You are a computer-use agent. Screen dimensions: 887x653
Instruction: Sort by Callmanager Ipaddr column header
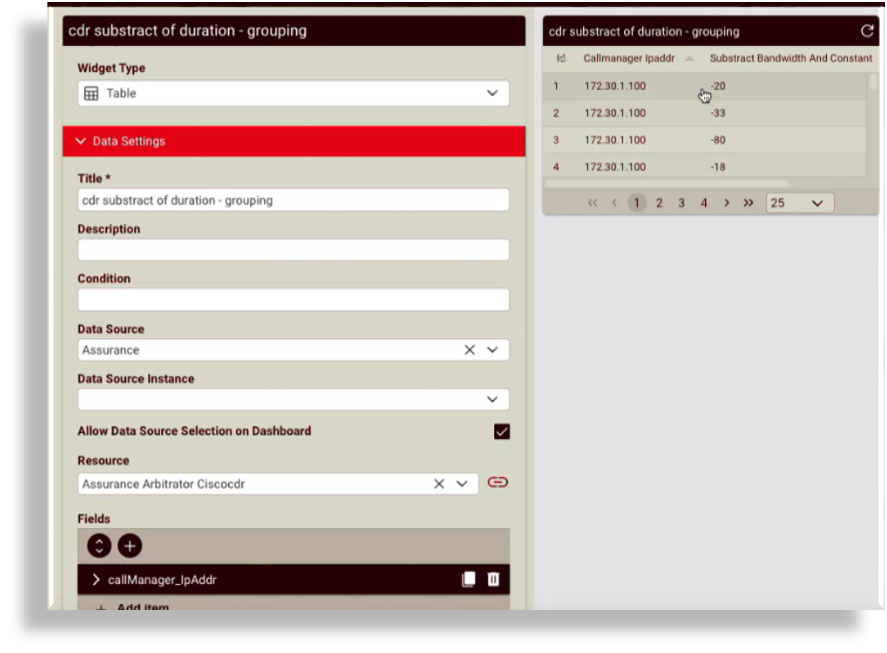631,59
